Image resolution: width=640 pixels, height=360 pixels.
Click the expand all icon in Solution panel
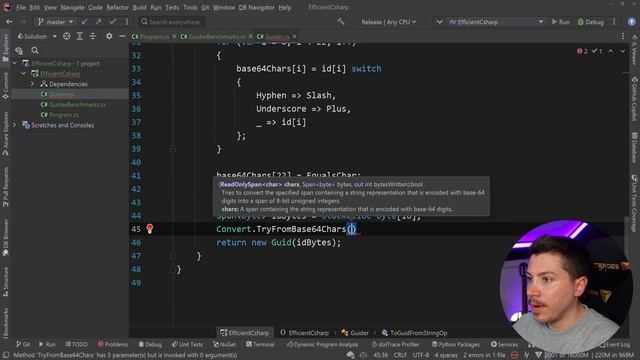click(x=80, y=36)
